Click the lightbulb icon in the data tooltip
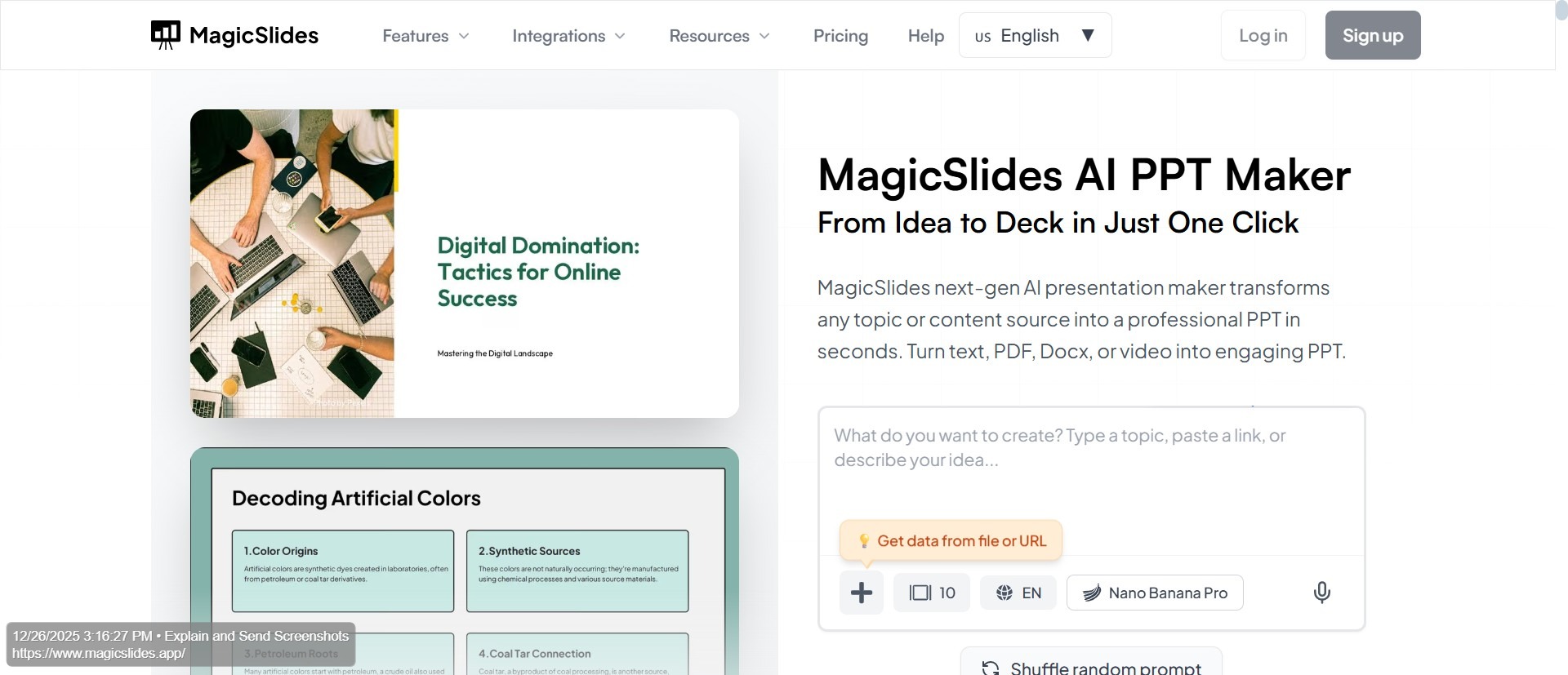 [864, 540]
